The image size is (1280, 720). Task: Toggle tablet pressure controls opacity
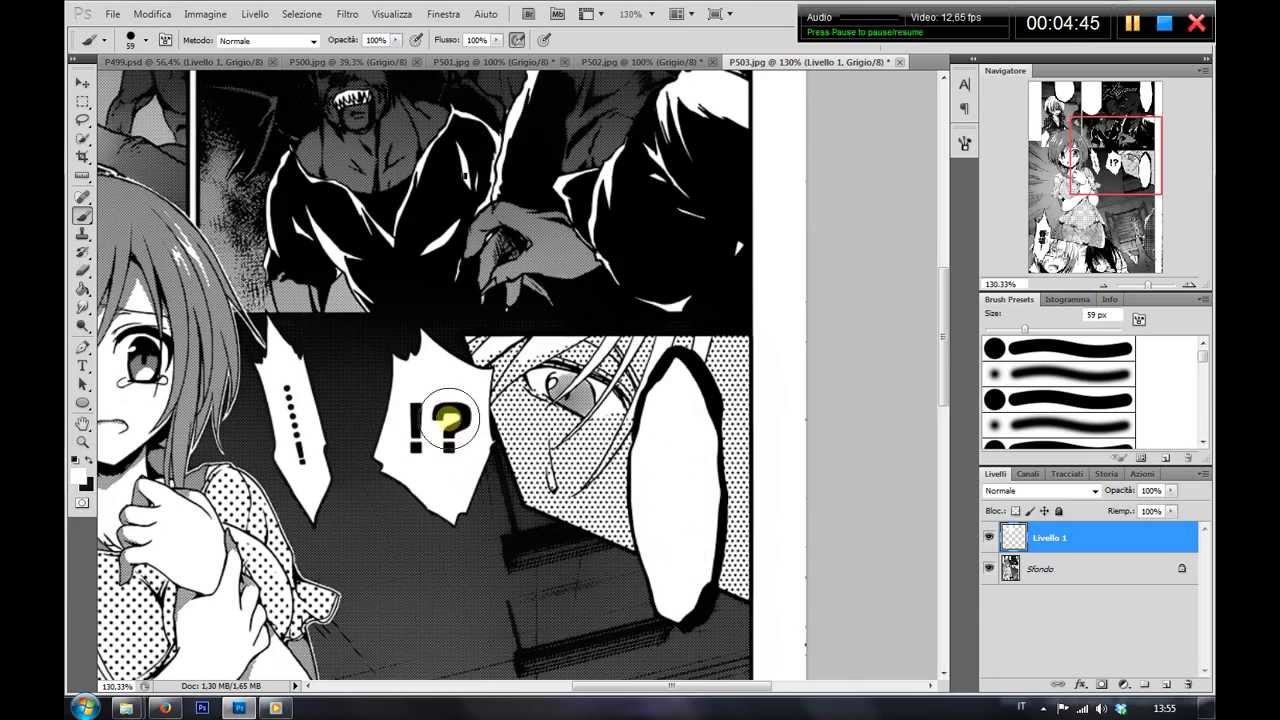click(416, 40)
